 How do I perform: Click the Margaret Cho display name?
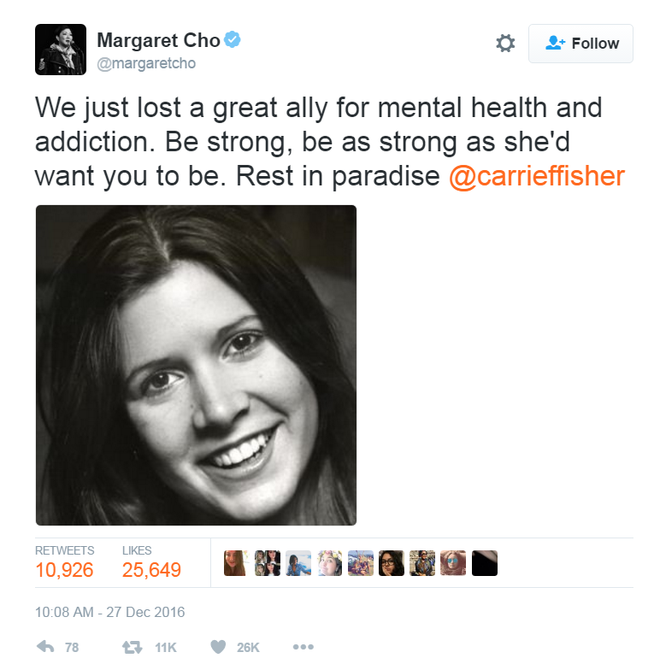158,40
